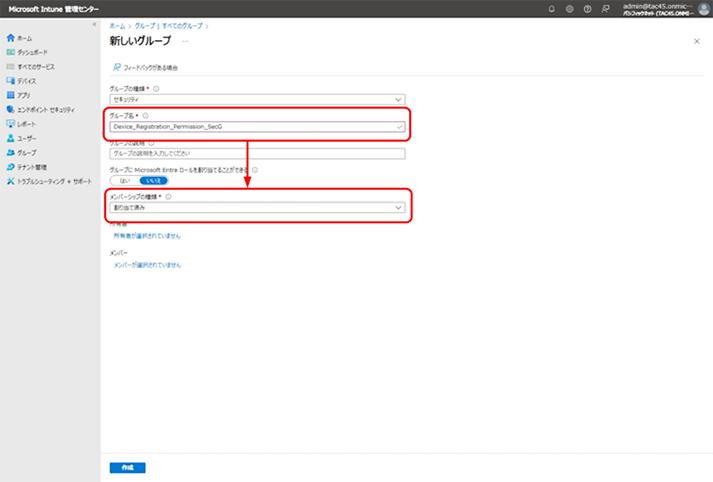Open ユーザー in the sidebar menu
Viewport: 713px width, 482px height.
coord(27,138)
